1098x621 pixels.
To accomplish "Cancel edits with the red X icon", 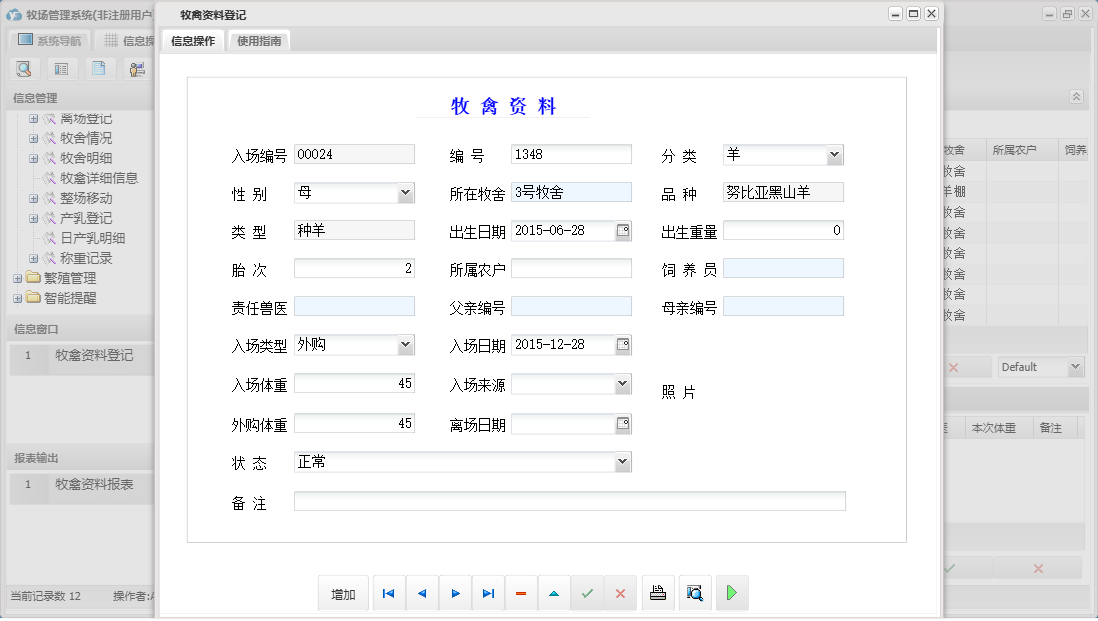I will (x=620, y=593).
